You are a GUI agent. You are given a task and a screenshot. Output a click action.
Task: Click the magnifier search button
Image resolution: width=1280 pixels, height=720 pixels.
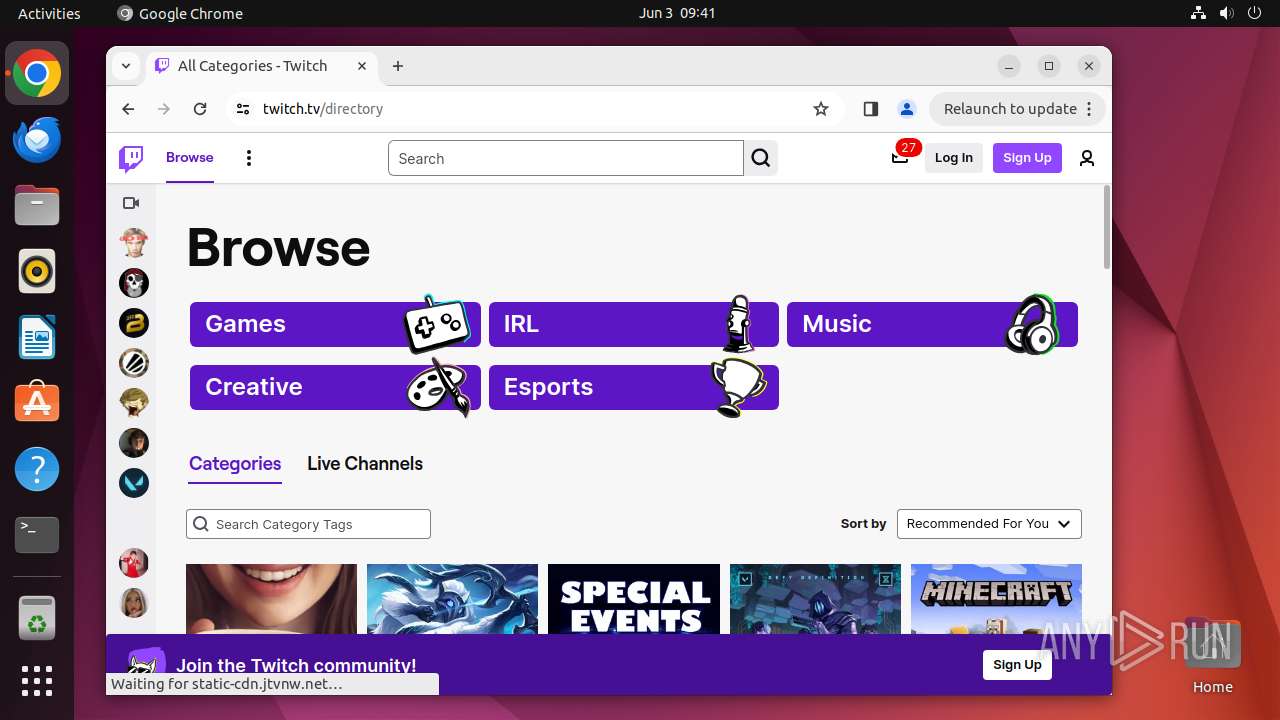point(761,158)
